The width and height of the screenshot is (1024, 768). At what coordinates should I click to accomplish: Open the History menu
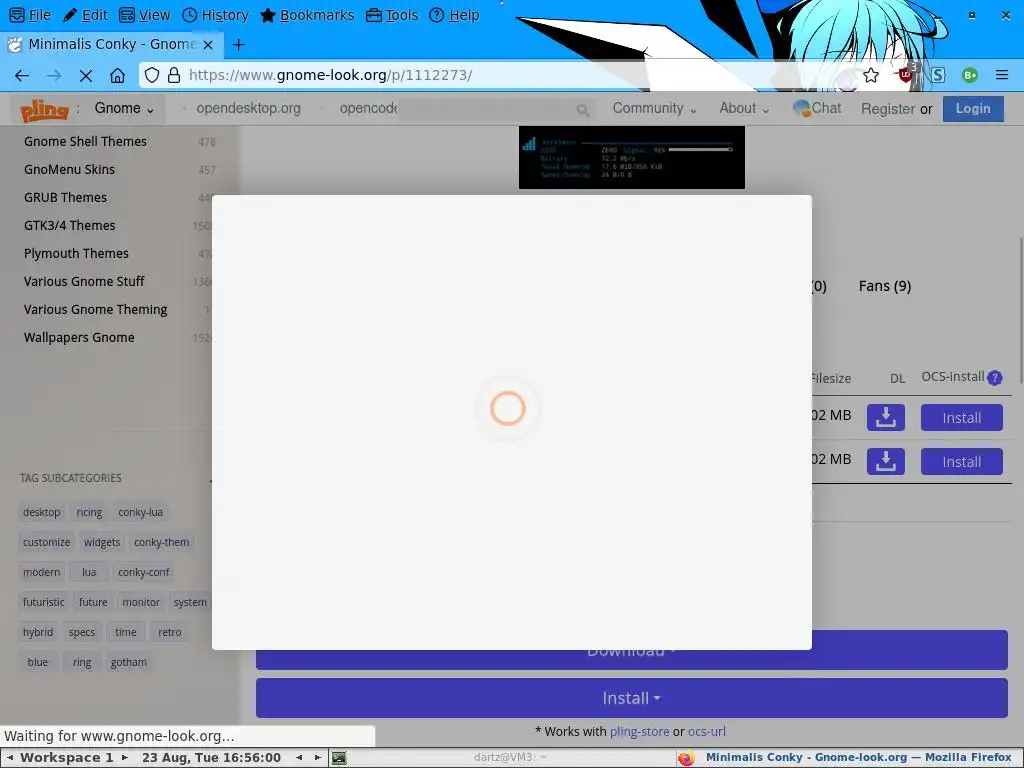[x=215, y=15]
